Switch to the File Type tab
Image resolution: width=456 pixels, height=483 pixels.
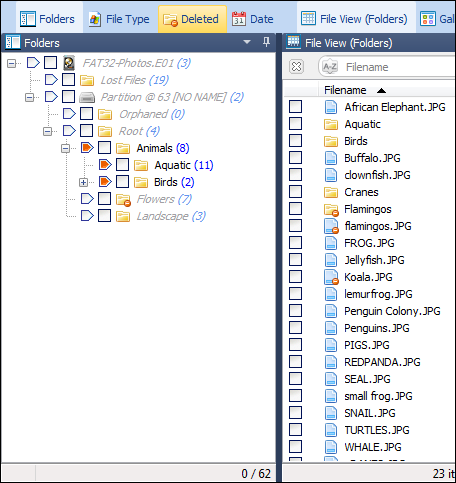119,19
